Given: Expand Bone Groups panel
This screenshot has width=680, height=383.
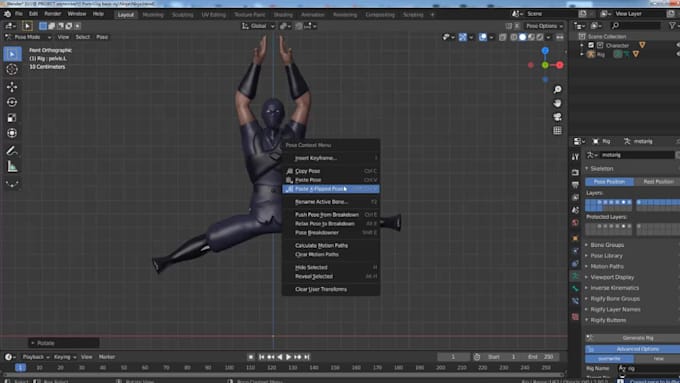Looking at the screenshot, I should [x=607, y=245].
